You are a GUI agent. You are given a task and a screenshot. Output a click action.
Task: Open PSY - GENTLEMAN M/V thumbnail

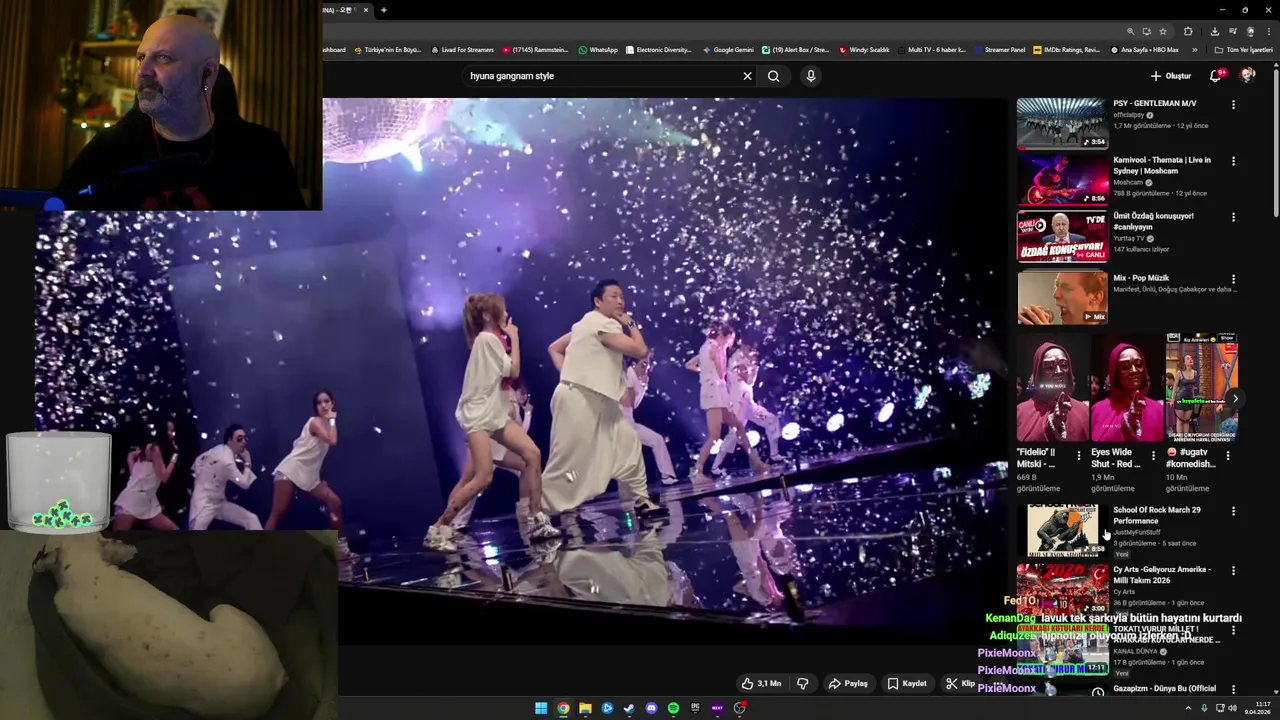[x=1062, y=123]
